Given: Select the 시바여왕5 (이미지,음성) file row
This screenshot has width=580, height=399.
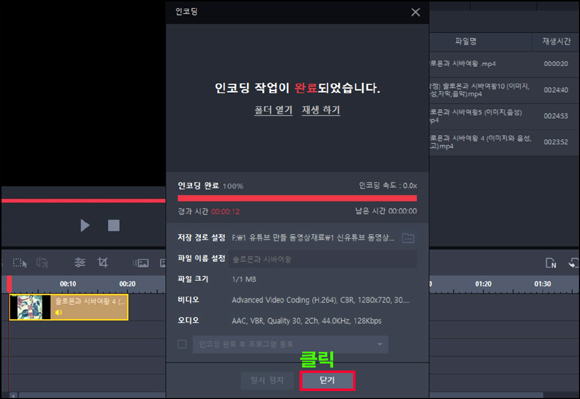Looking at the screenshot, I should (505, 116).
